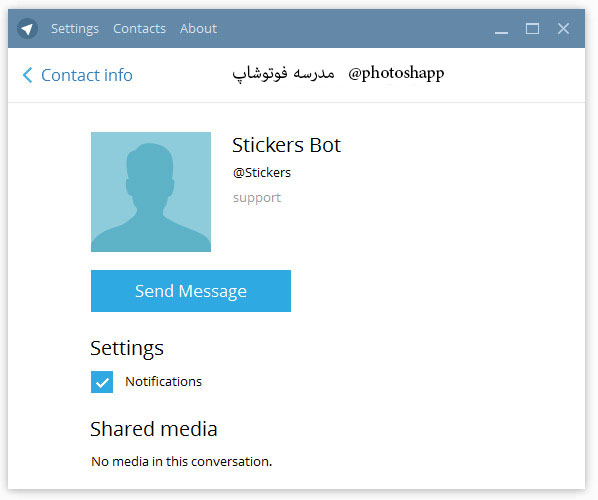This screenshot has height=500, width=598.
Task: Open the Settings menu in title bar
Action: point(75,29)
